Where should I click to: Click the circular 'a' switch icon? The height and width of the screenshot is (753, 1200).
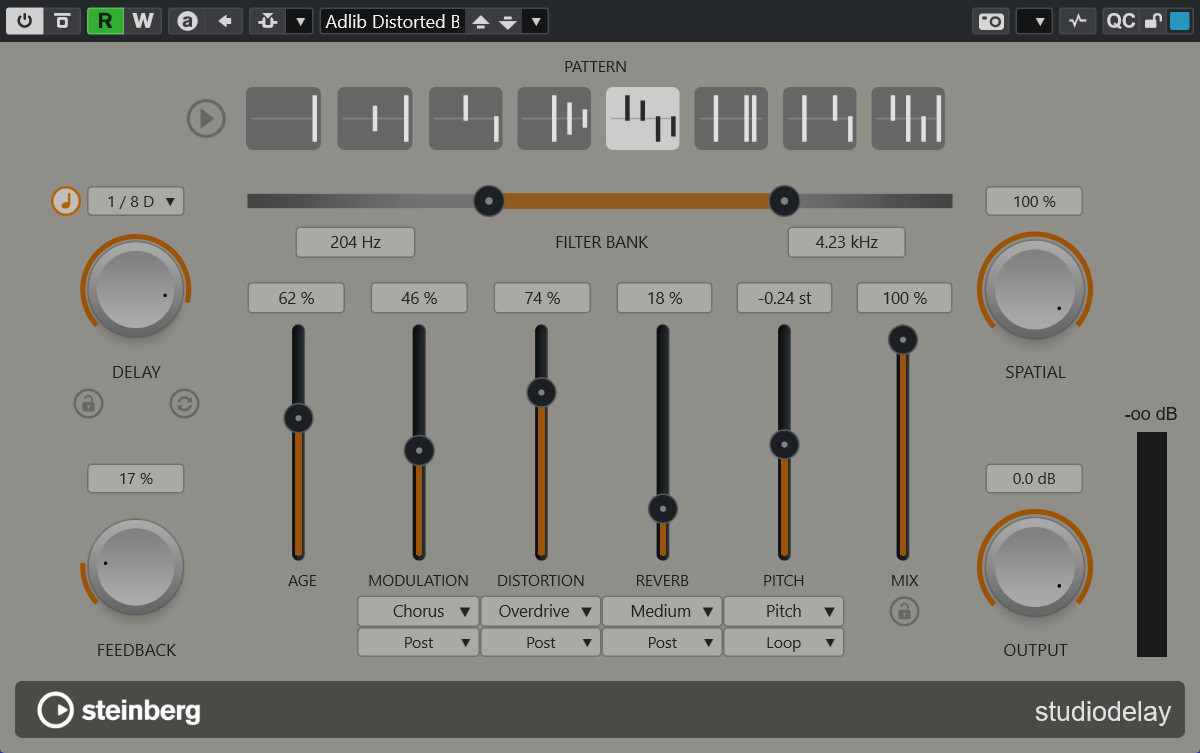click(x=187, y=20)
